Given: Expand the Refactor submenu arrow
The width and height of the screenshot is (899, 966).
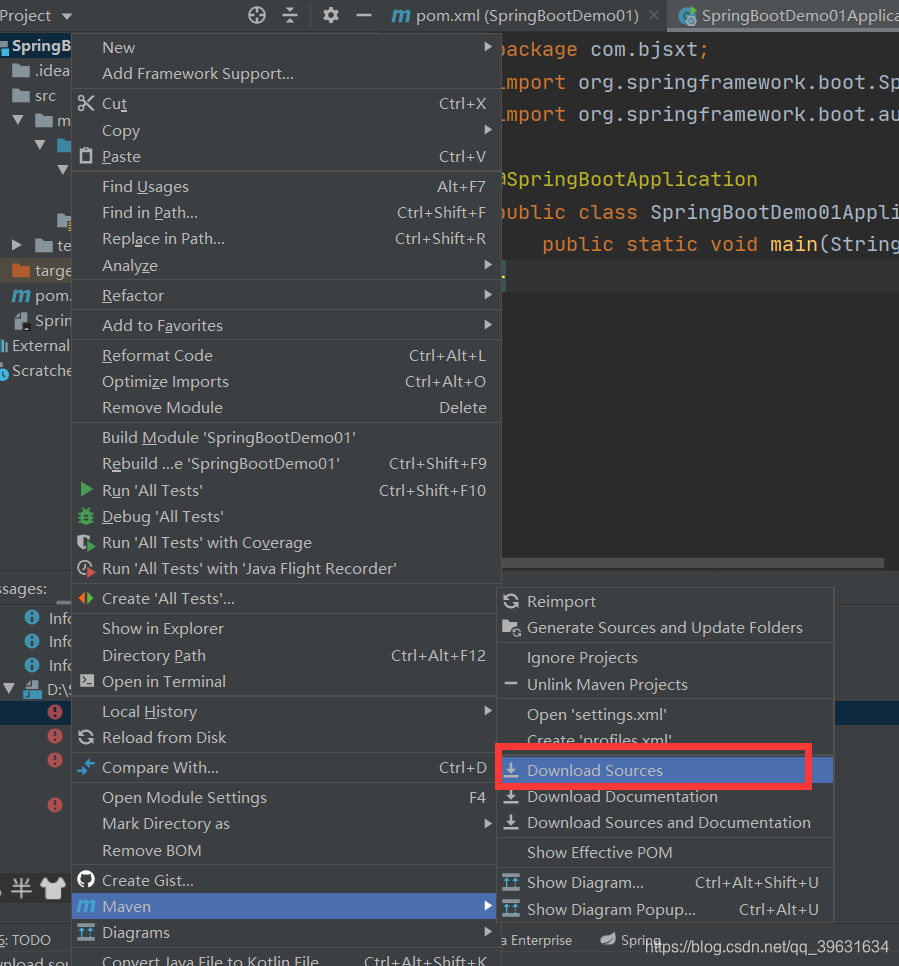Looking at the screenshot, I should (x=488, y=294).
